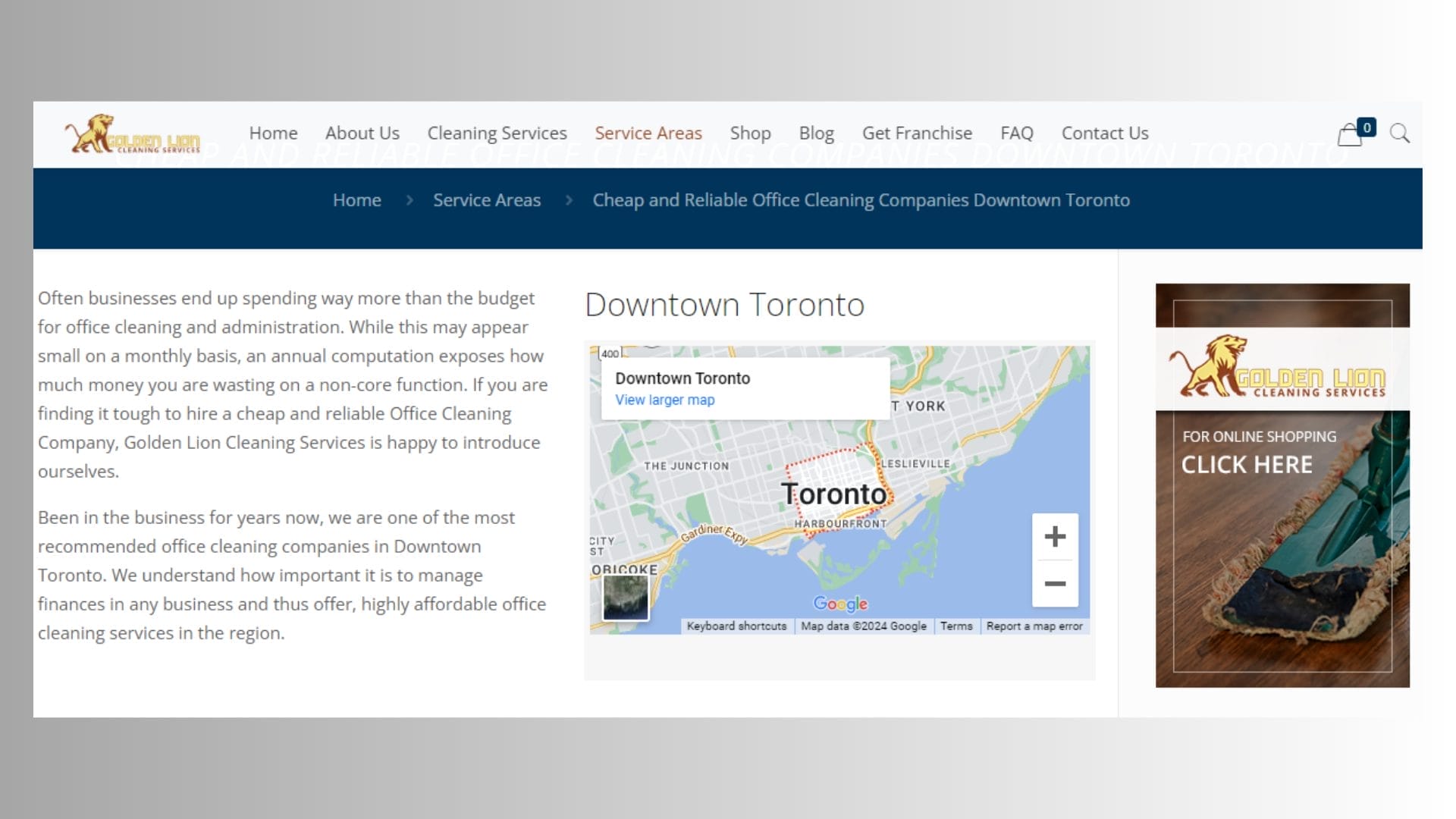Screen dimensions: 1456x819
Task: Click the breadcrumb separator arrow after Home
Action: coord(409,200)
